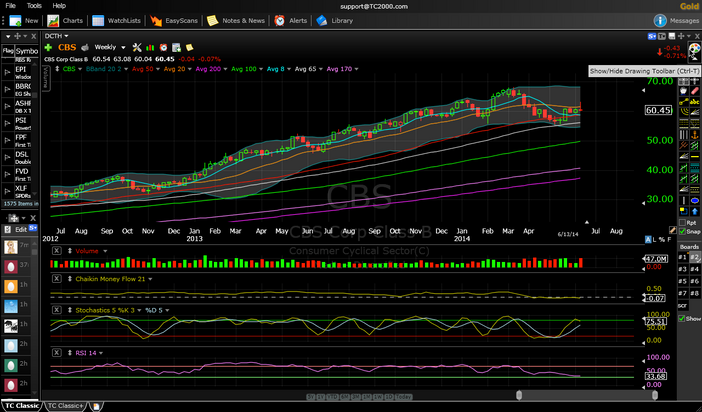Open Library from the toolbar
Image resolution: width=702 pixels, height=412 pixels.
tap(334, 21)
